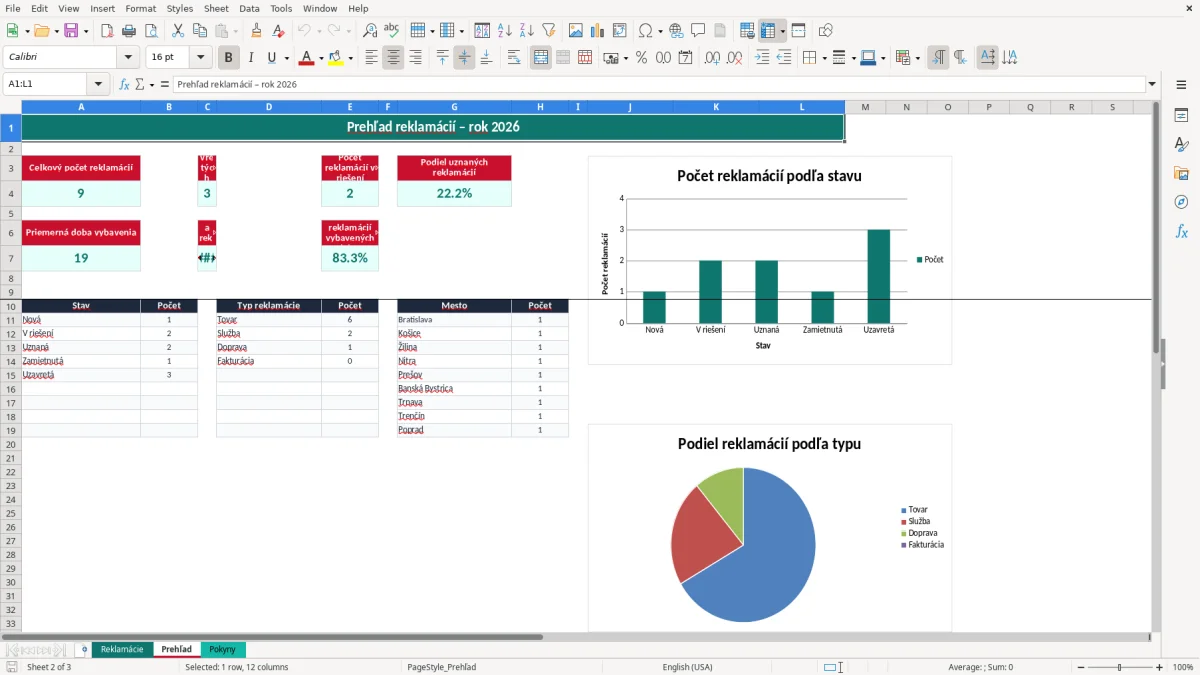This screenshot has height=675, width=1200.
Task: Insert a chart
Action: click(598, 31)
